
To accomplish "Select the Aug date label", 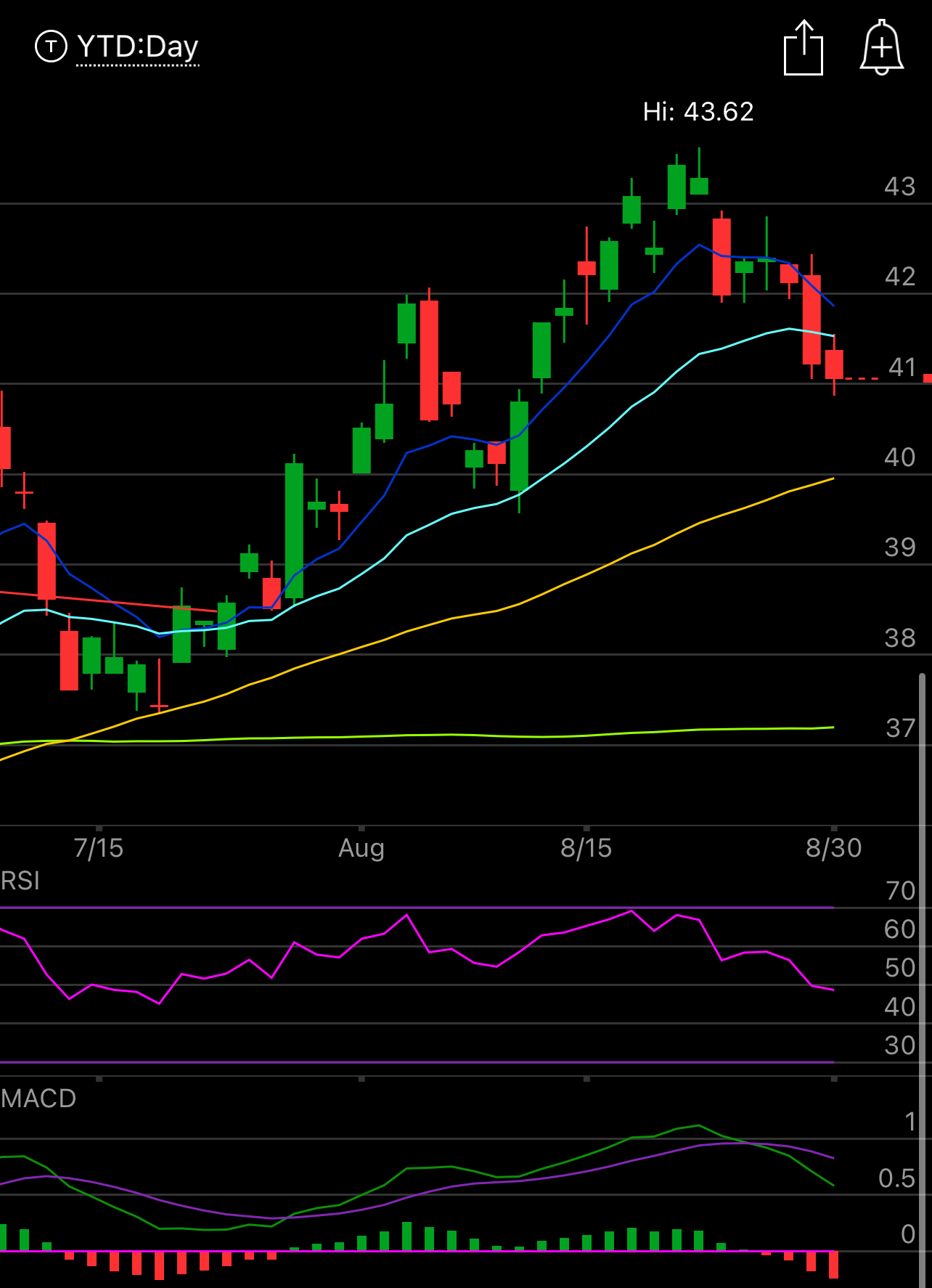I will 361,848.
